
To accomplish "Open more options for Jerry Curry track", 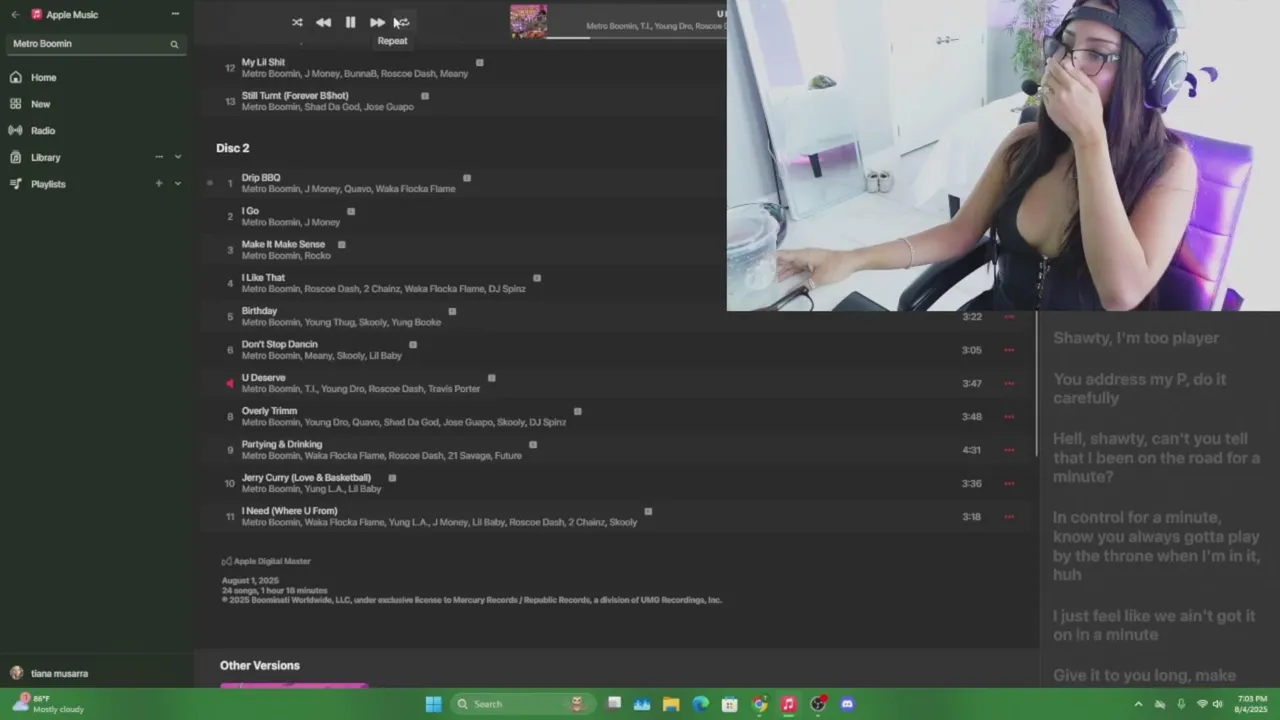I will point(1009,483).
